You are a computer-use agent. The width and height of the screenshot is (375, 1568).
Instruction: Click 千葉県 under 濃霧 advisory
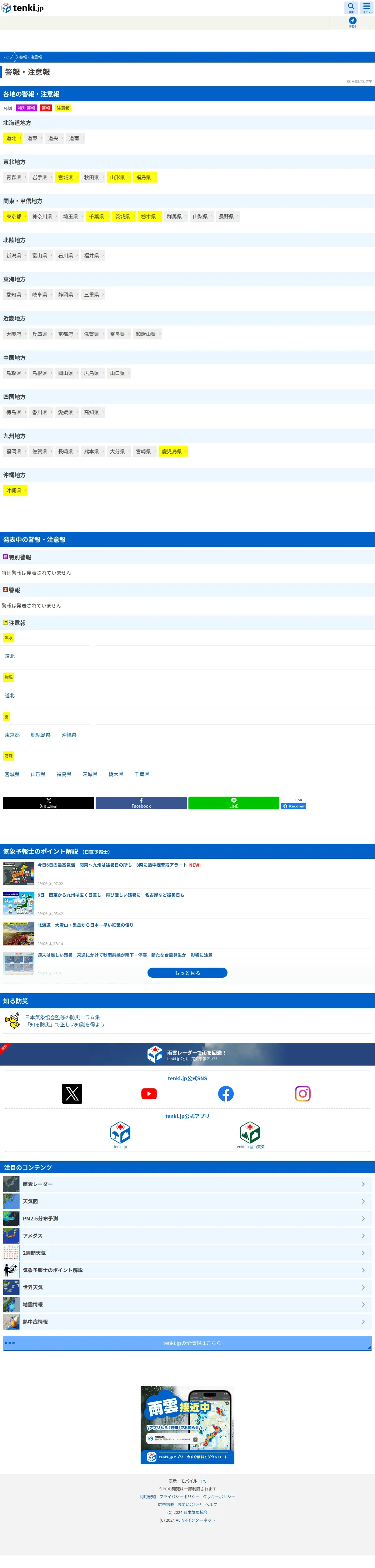[142, 774]
